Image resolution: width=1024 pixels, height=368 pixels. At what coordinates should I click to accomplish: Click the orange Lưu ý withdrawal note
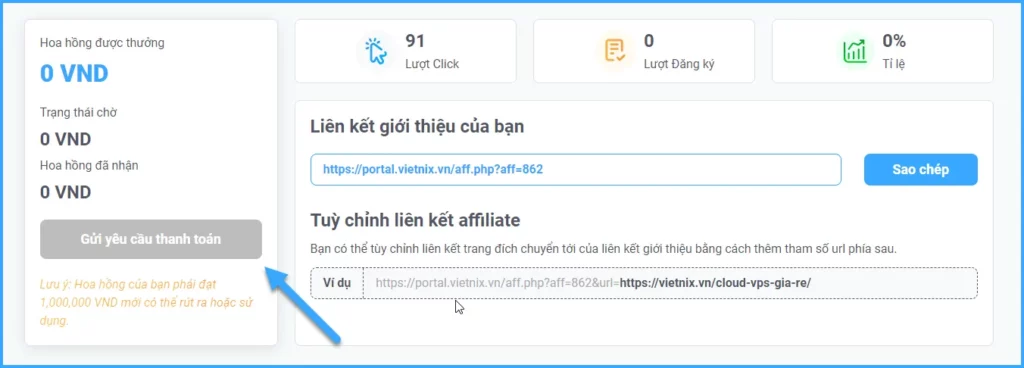click(147, 303)
